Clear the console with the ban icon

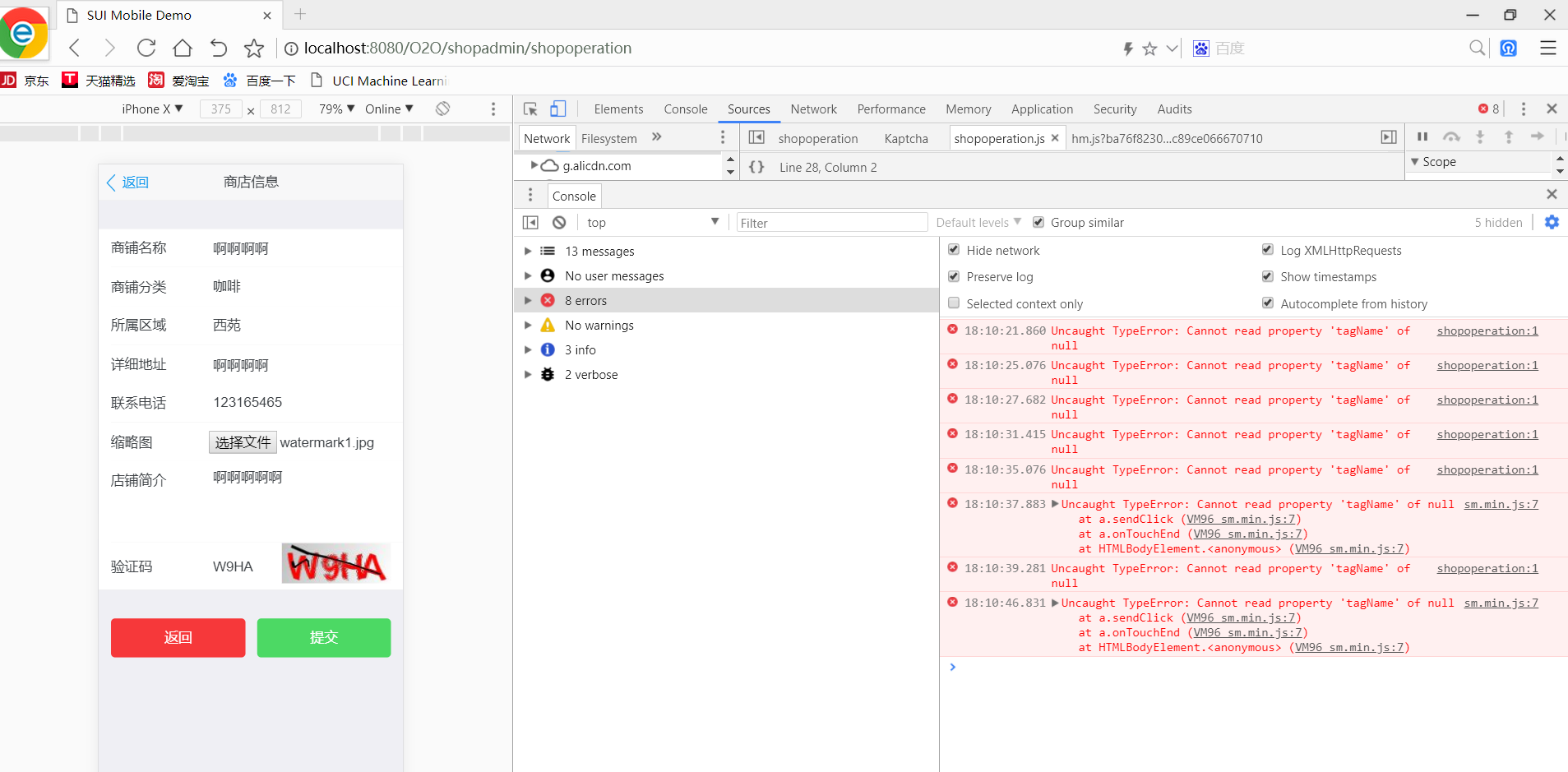[x=559, y=223]
